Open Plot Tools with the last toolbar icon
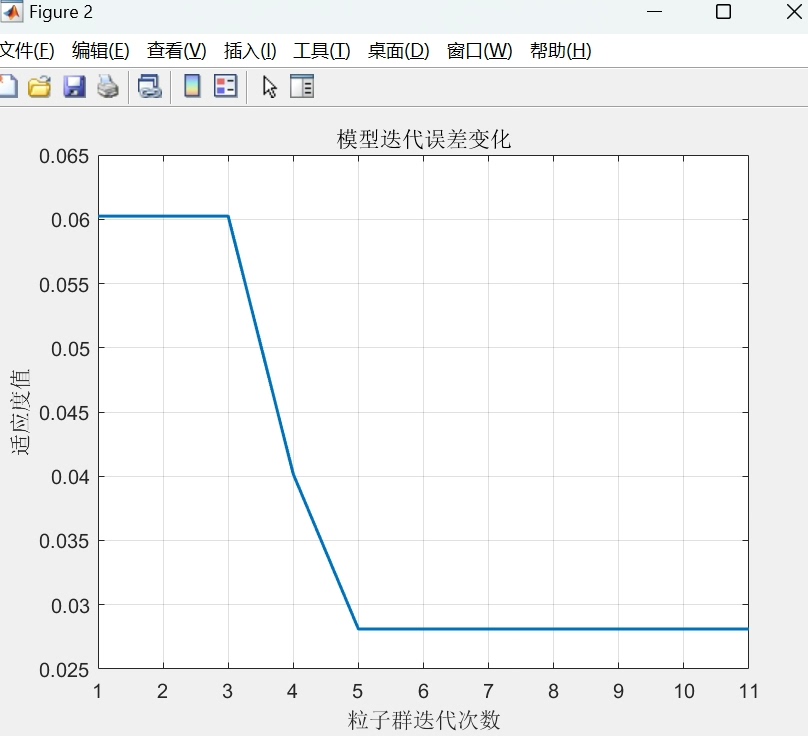This screenshot has height=736, width=808. (302, 86)
